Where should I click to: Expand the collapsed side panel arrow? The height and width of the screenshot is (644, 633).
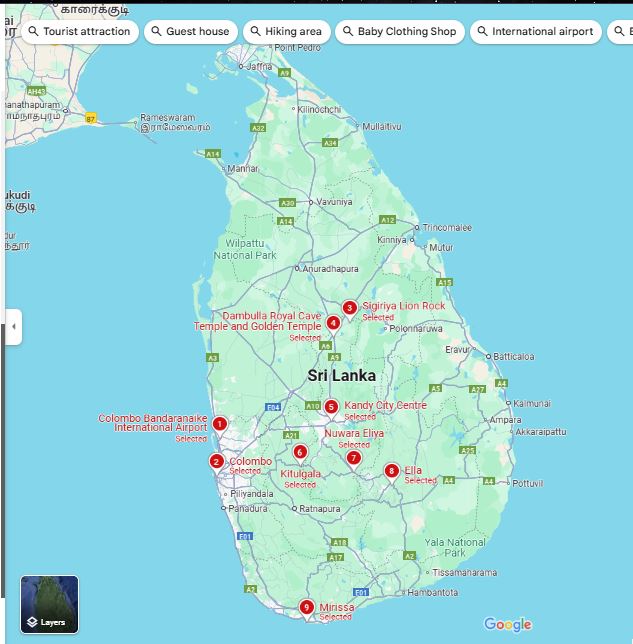click(x=14, y=327)
